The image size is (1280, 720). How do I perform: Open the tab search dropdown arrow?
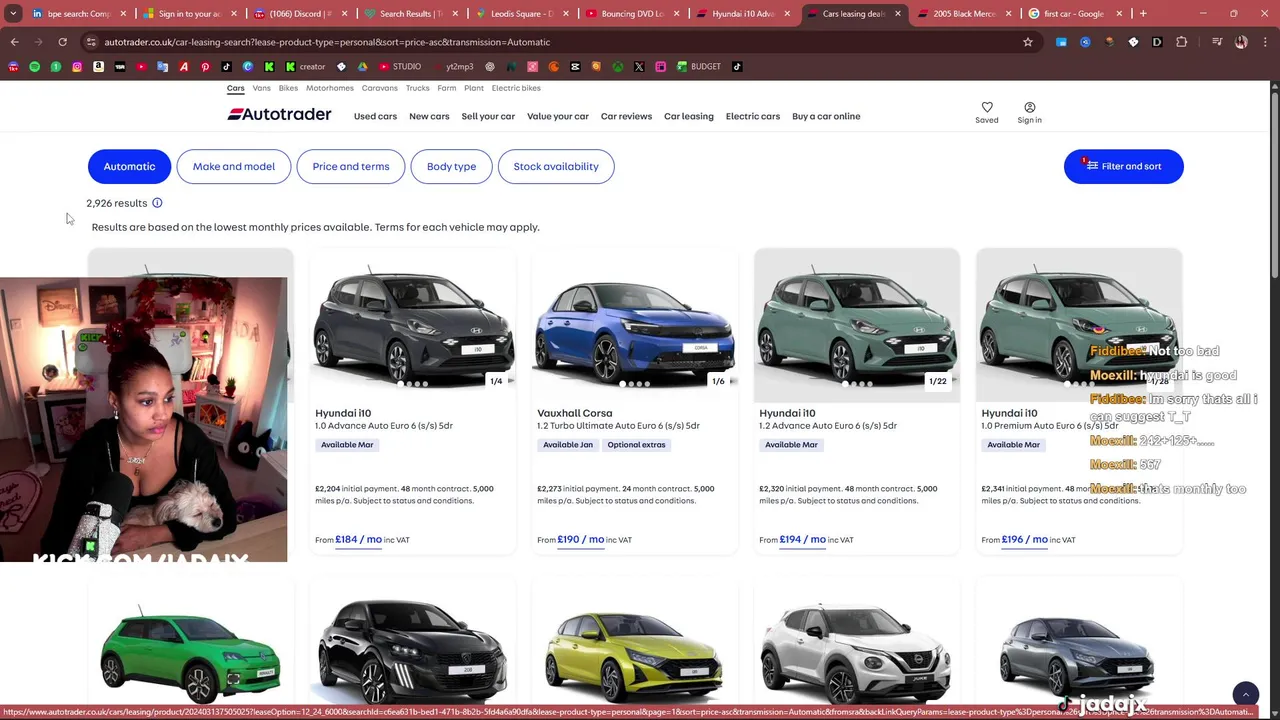coord(13,14)
